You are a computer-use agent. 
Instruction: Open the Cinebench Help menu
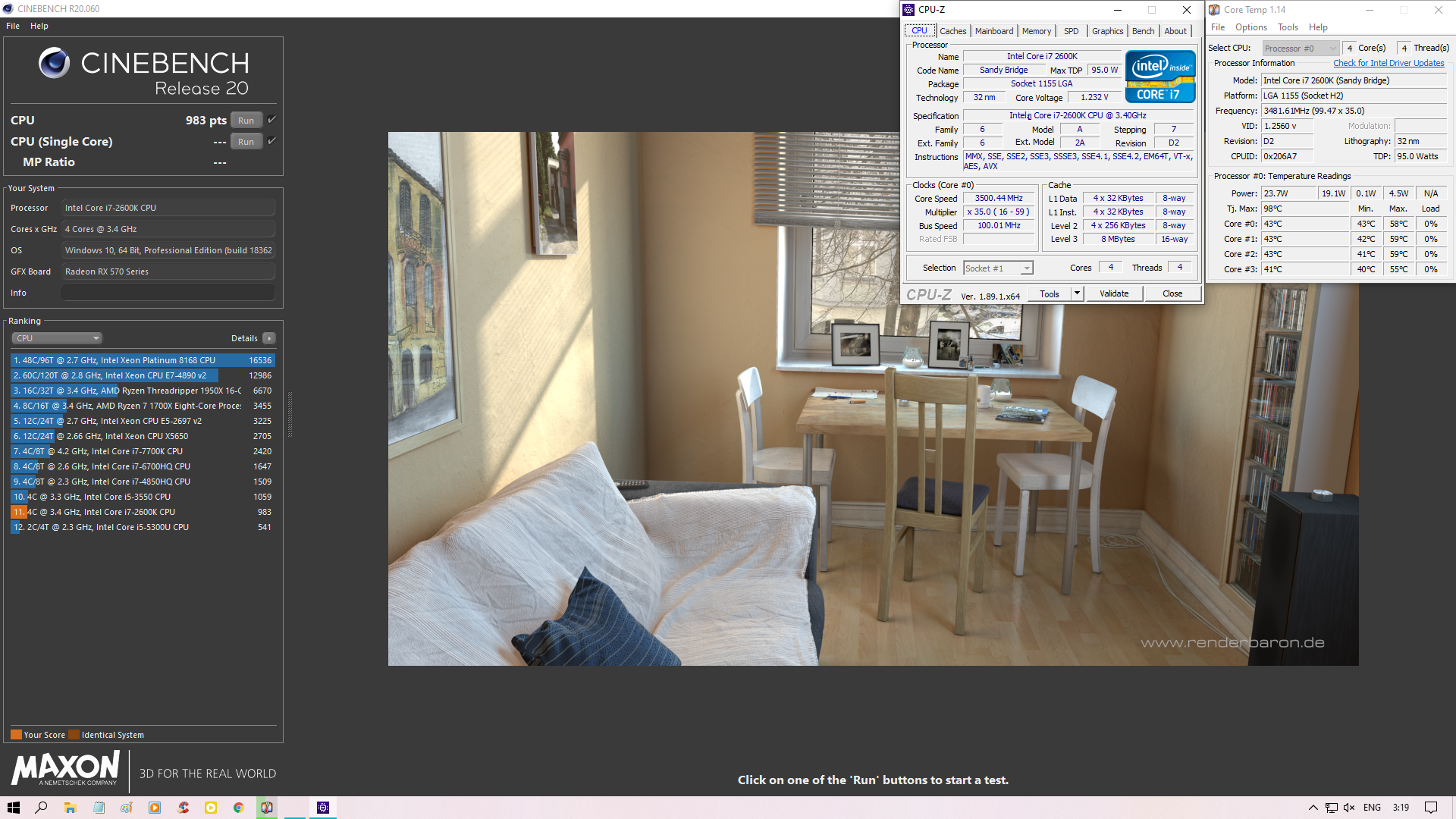click(39, 26)
